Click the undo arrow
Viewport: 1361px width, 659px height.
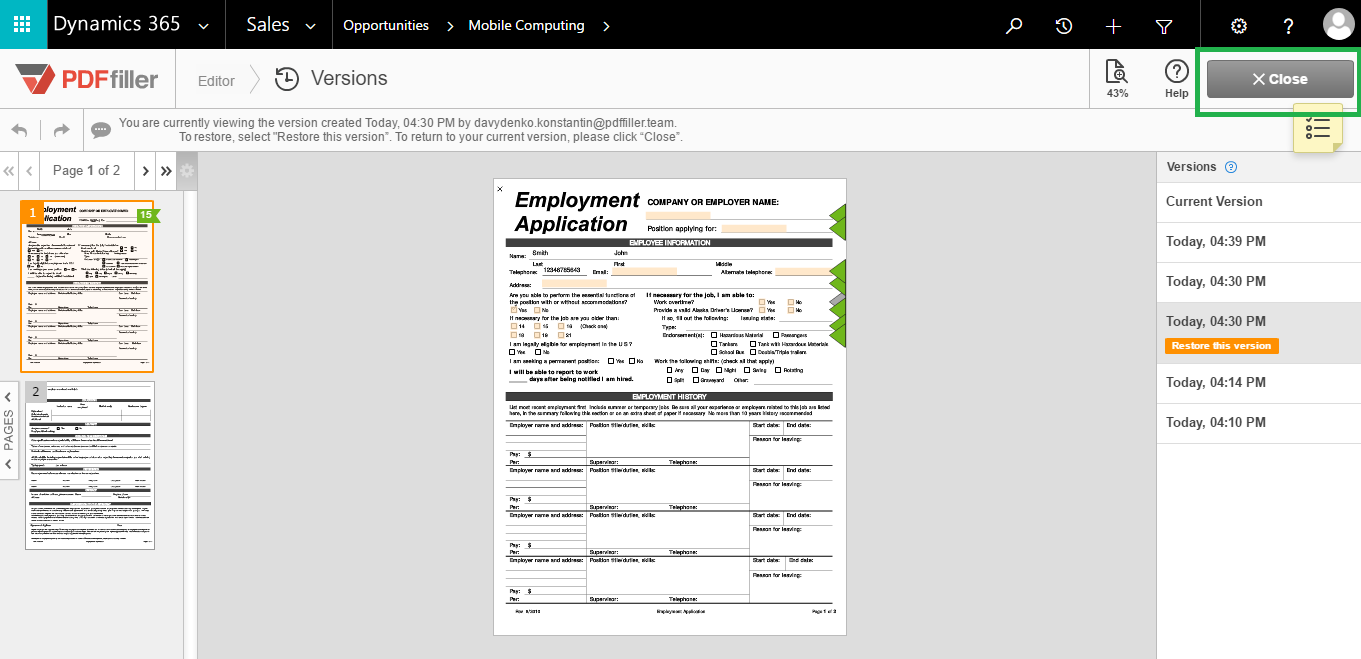tap(20, 129)
